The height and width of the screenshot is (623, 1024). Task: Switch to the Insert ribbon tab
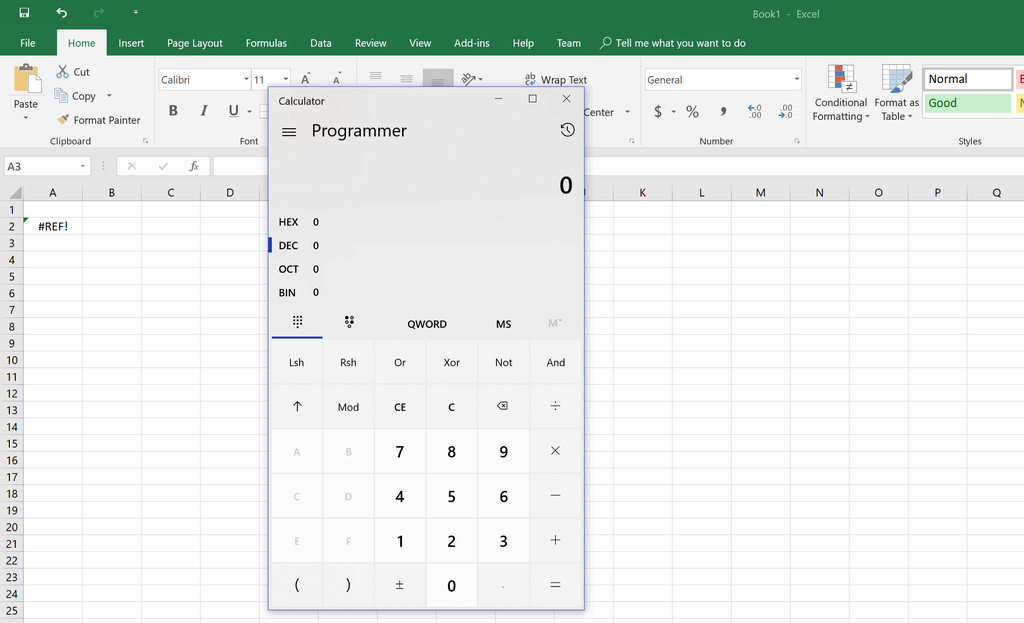coord(131,43)
